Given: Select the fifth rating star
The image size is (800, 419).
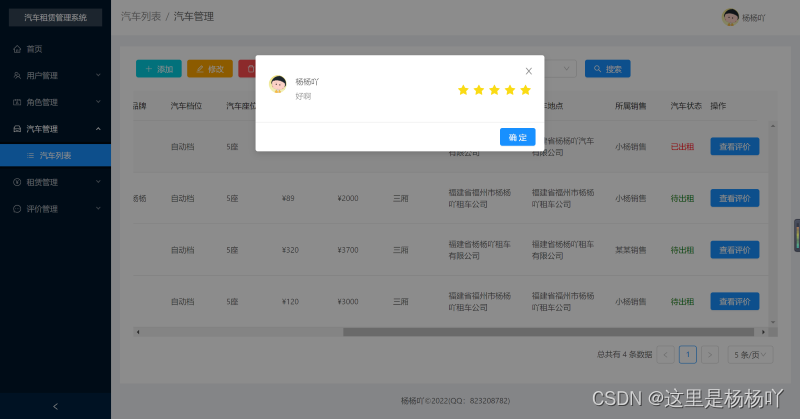Looking at the screenshot, I should 526,90.
